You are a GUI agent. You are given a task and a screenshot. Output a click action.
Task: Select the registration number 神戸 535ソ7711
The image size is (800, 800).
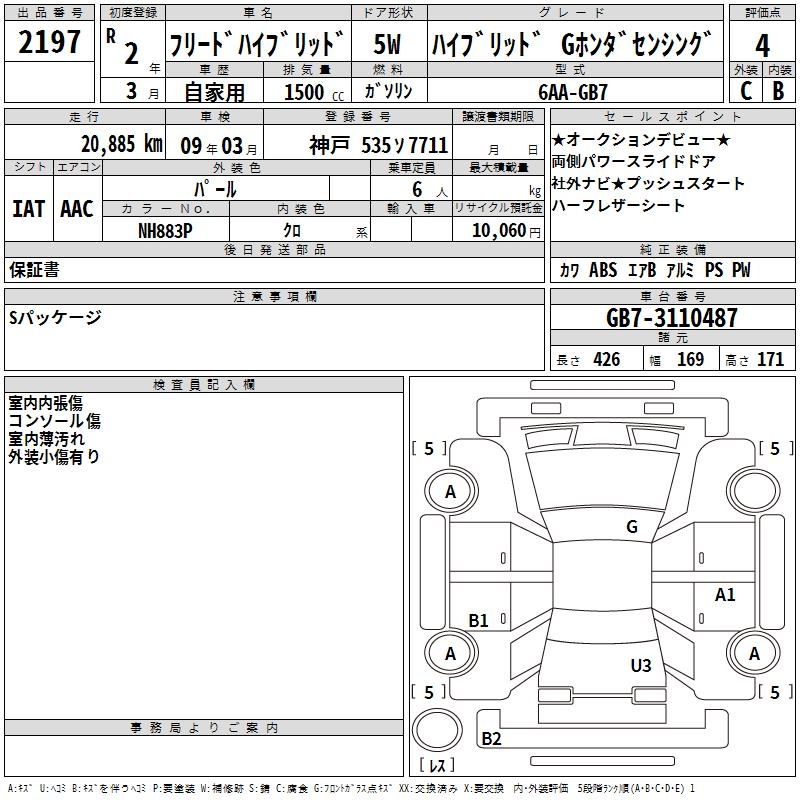click(379, 144)
